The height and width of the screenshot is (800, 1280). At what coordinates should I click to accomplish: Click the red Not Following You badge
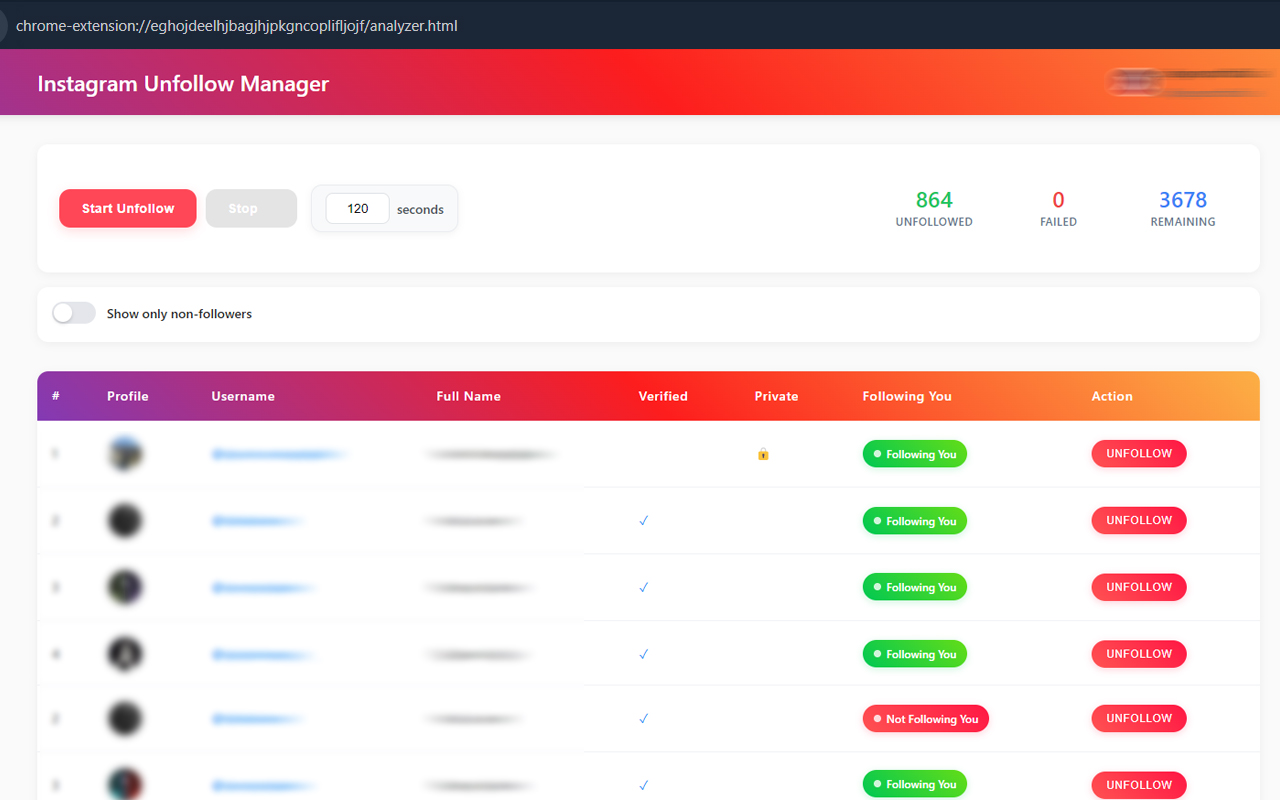click(925, 718)
